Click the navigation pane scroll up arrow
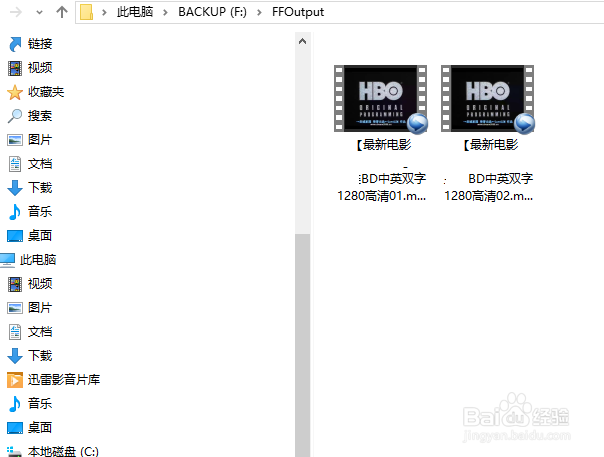 [x=303, y=41]
